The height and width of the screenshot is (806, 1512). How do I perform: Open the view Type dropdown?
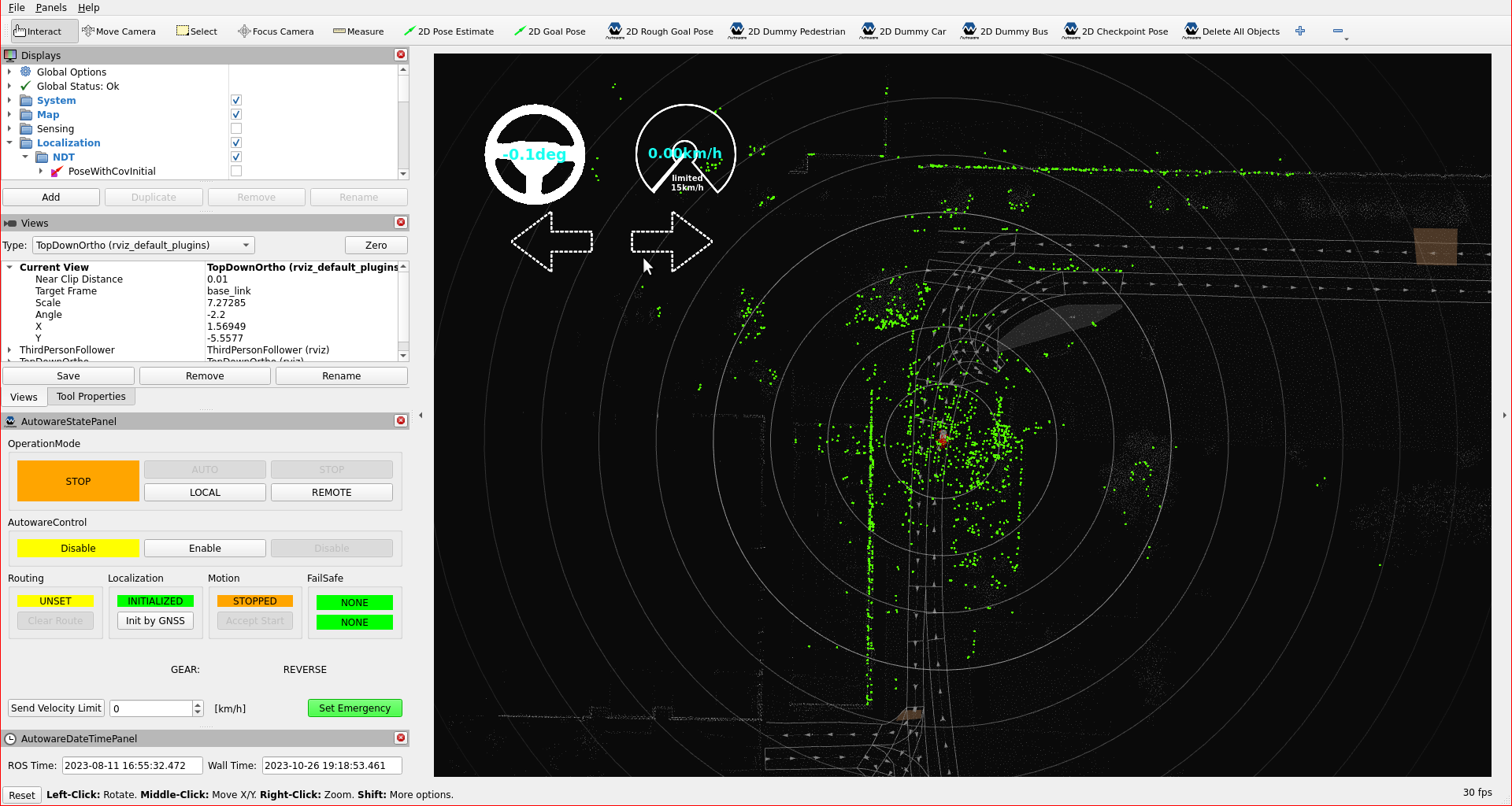pyautogui.click(x=144, y=246)
